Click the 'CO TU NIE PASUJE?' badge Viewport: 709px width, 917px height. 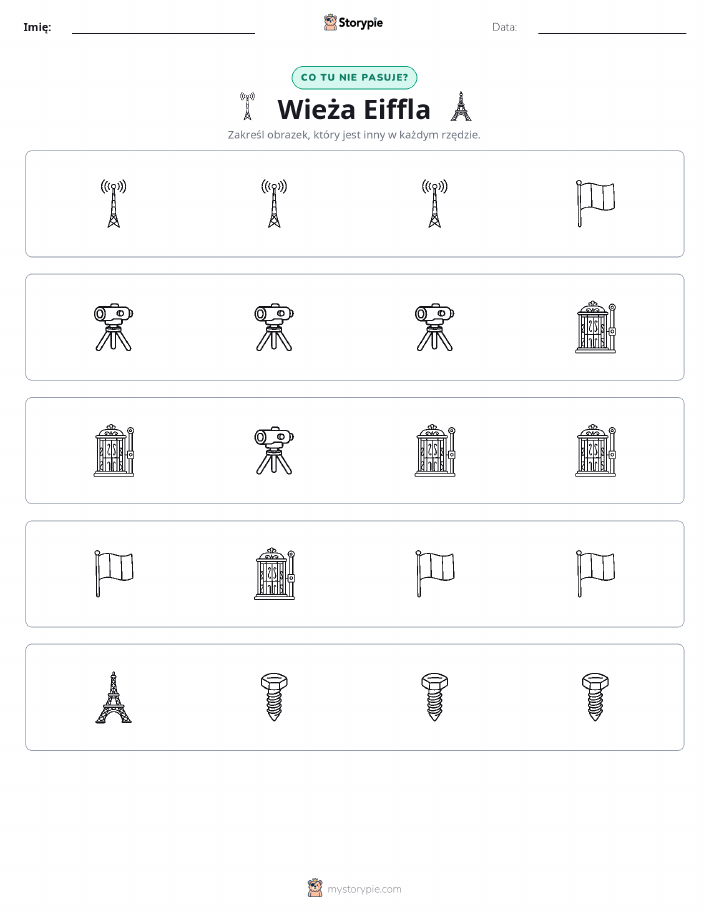[354, 77]
